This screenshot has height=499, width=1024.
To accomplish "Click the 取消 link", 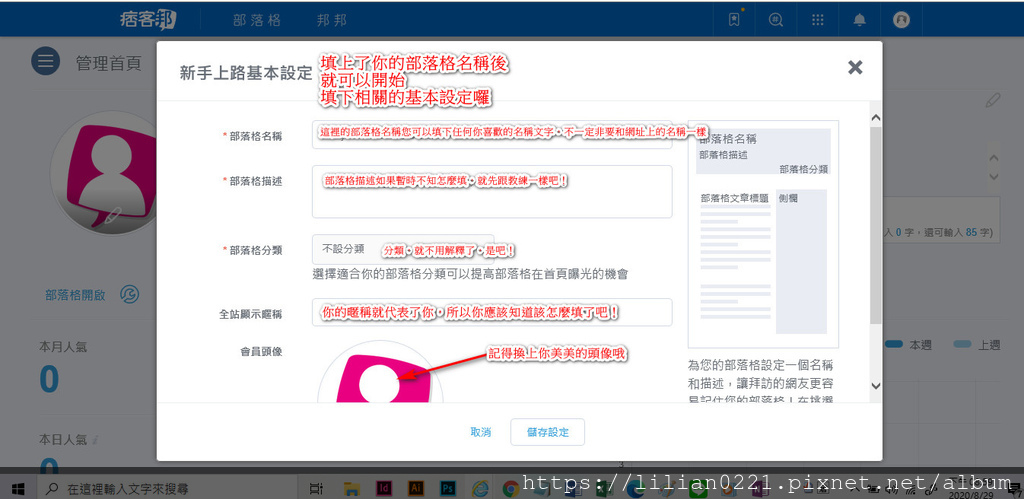I will point(481,432).
